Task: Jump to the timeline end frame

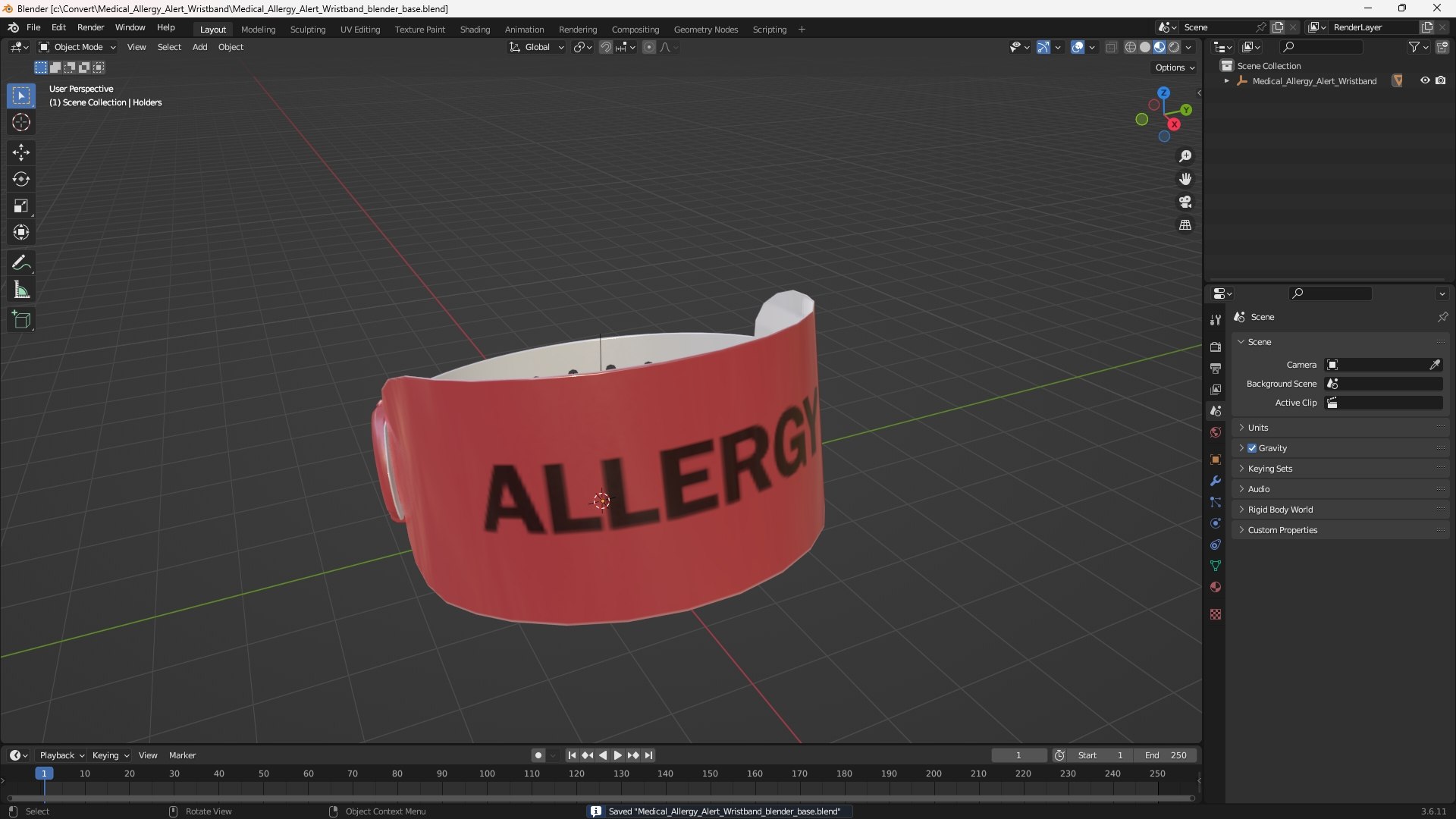Action: coord(648,755)
